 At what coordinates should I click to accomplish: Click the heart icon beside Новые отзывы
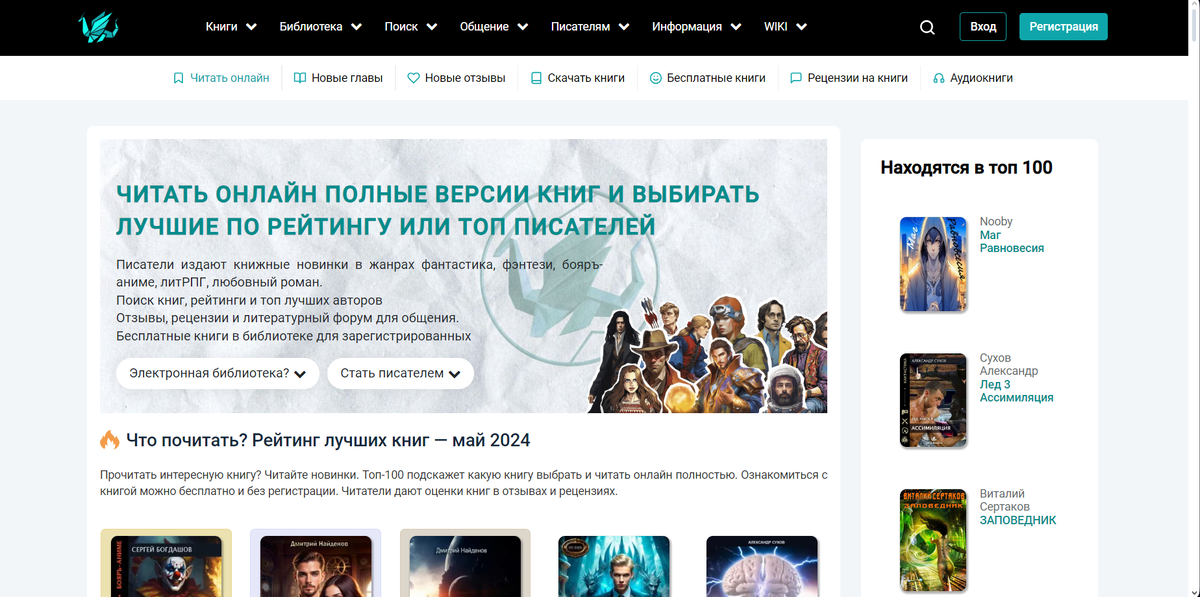(414, 78)
